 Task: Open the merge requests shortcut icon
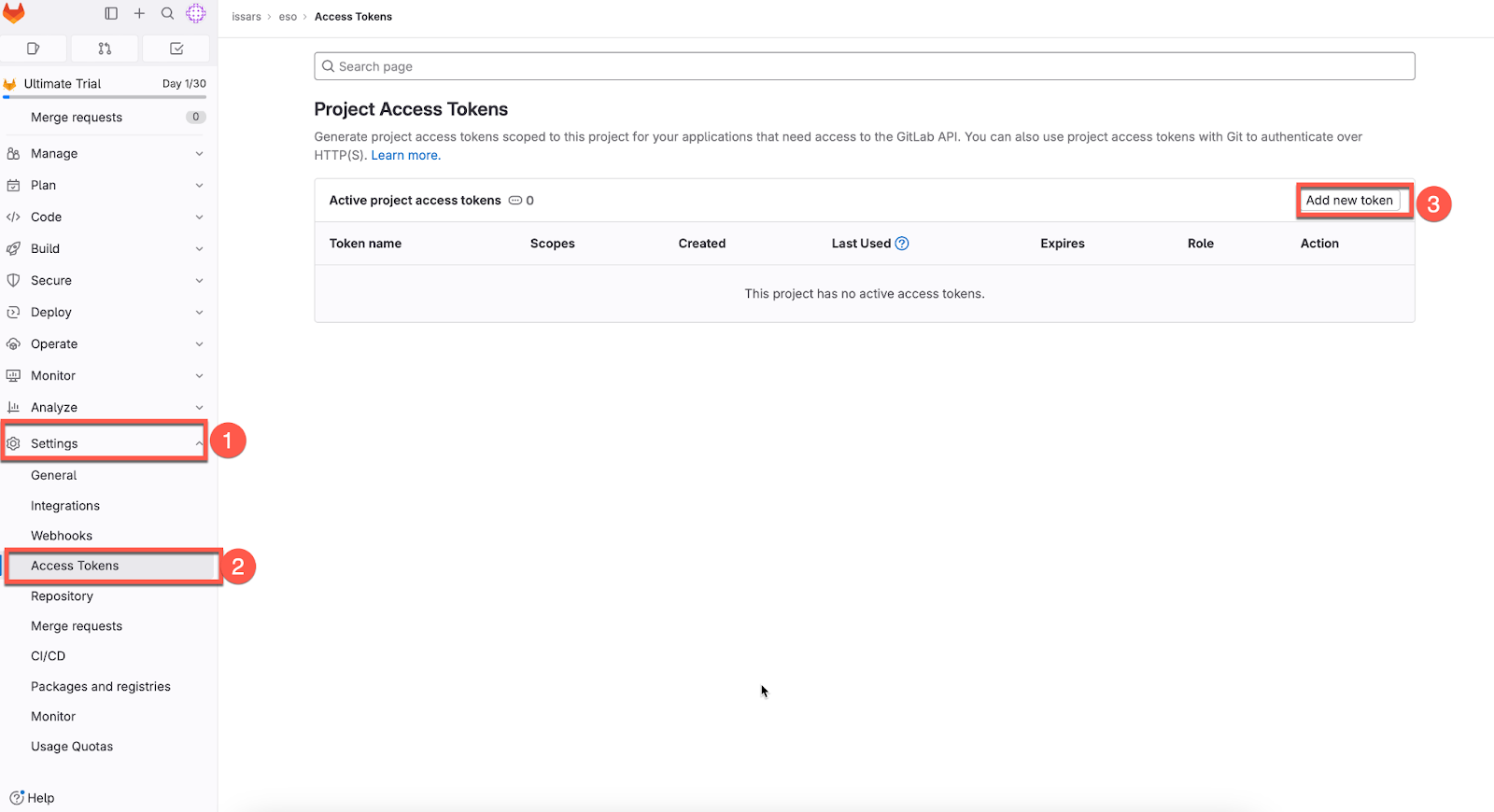coord(105,49)
